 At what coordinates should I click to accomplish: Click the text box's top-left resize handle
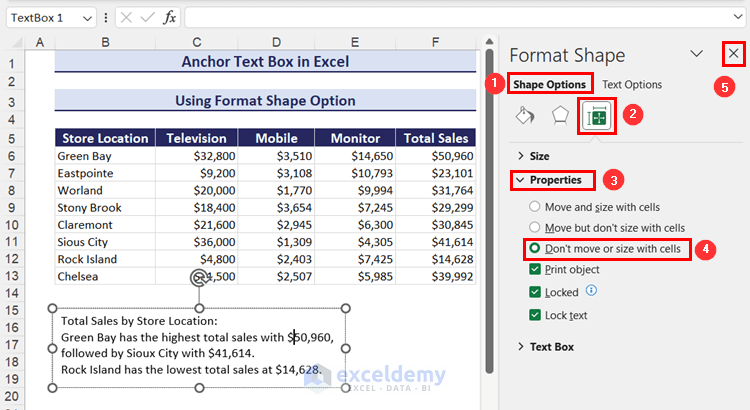click(53, 309)
